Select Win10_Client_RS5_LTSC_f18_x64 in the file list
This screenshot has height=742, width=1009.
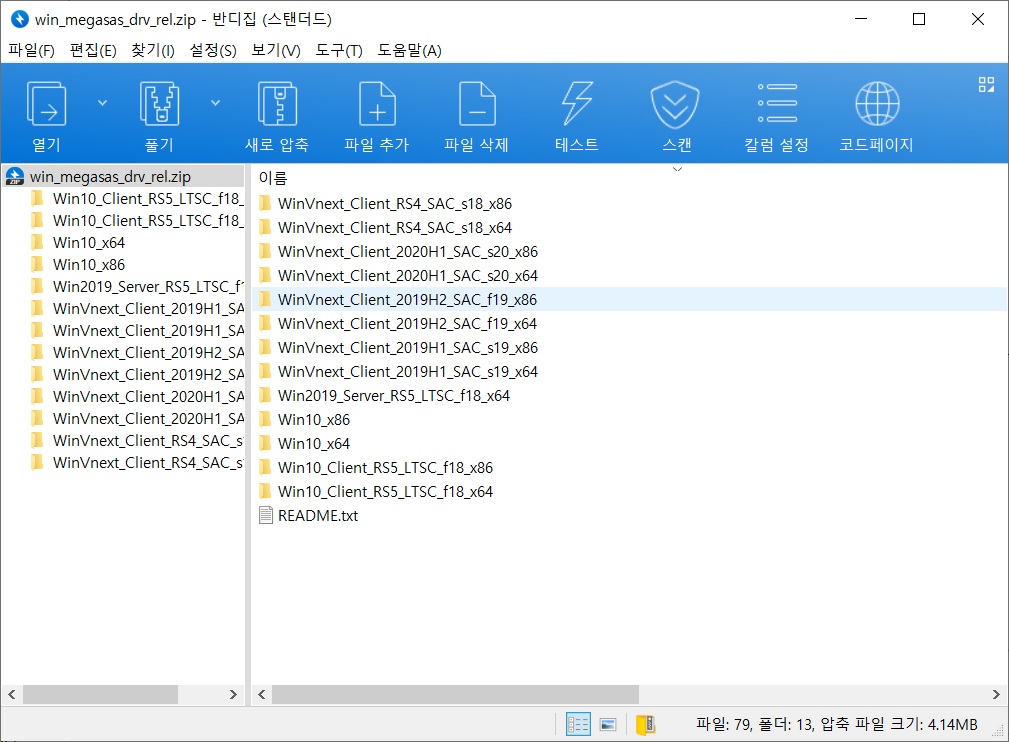click(x=385, y=492)
